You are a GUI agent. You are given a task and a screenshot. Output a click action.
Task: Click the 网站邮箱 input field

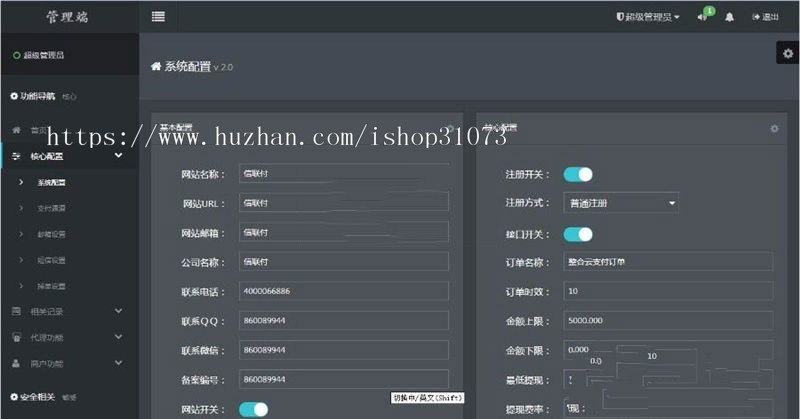(x=344, y=232)
